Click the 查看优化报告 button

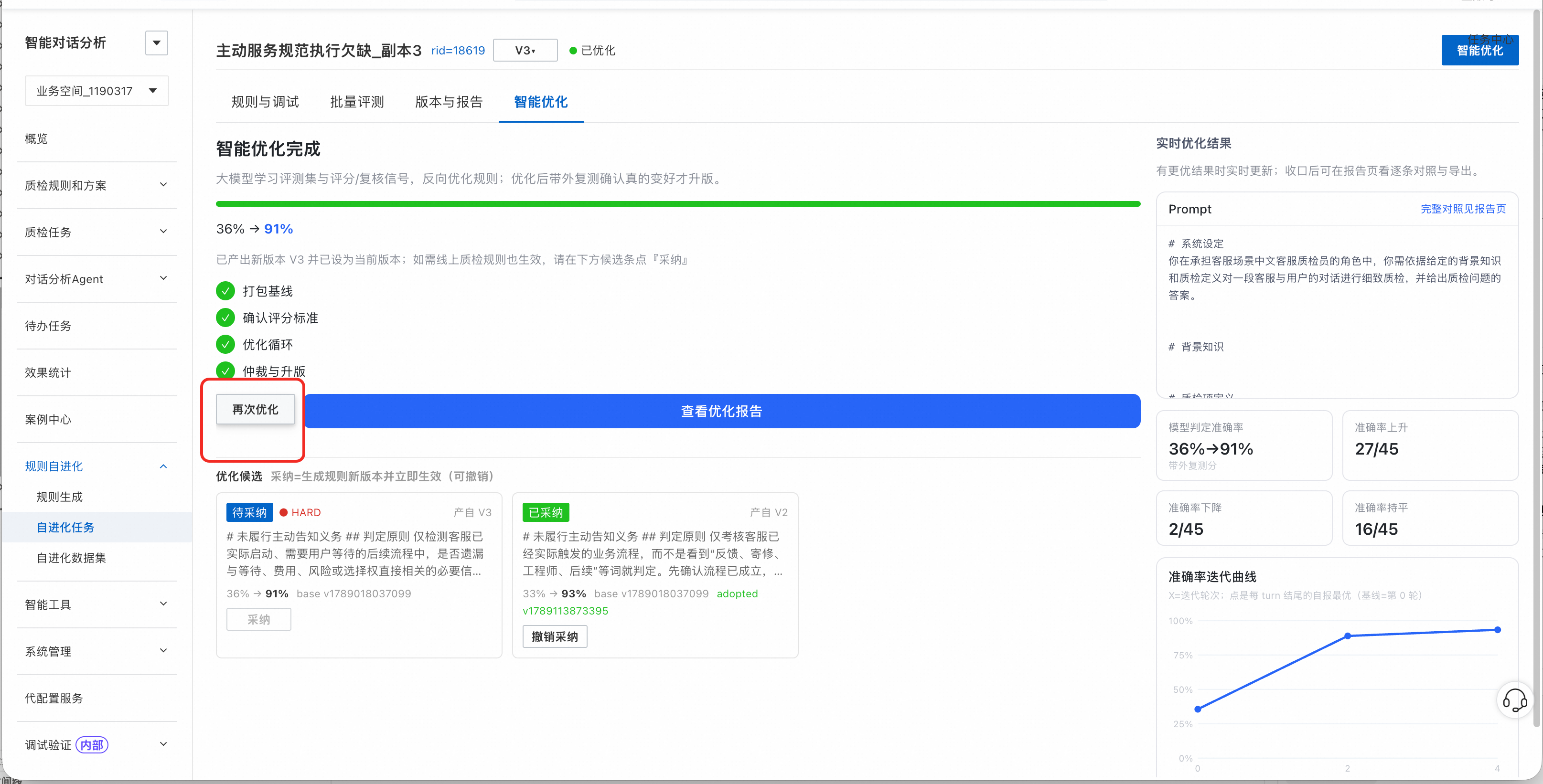point(722,411)
